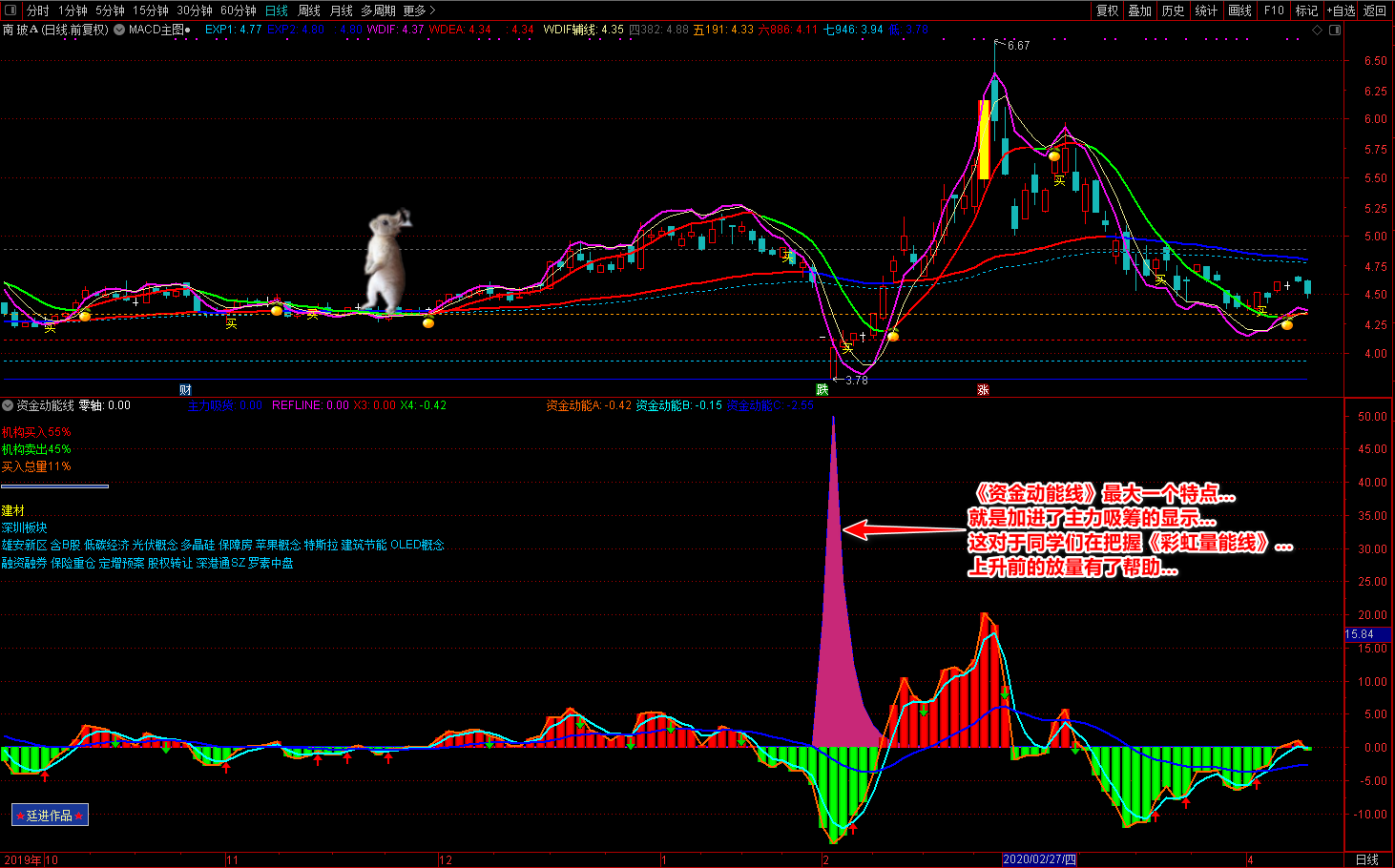The image size is (1395, 868).
Task: Click the 迷进作品 star badge
Action: [x=50, y=816]
